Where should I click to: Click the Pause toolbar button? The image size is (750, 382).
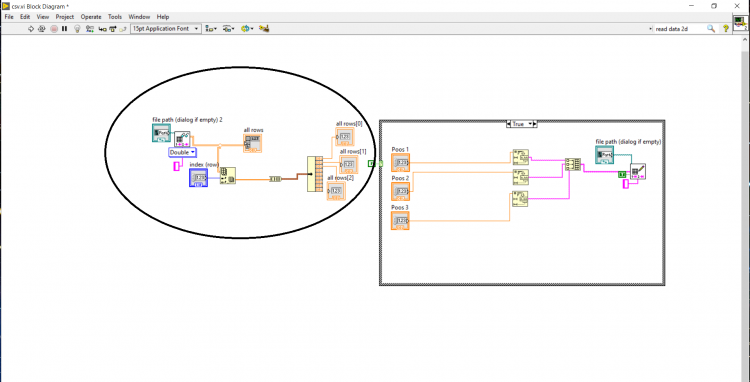(65, 29)
